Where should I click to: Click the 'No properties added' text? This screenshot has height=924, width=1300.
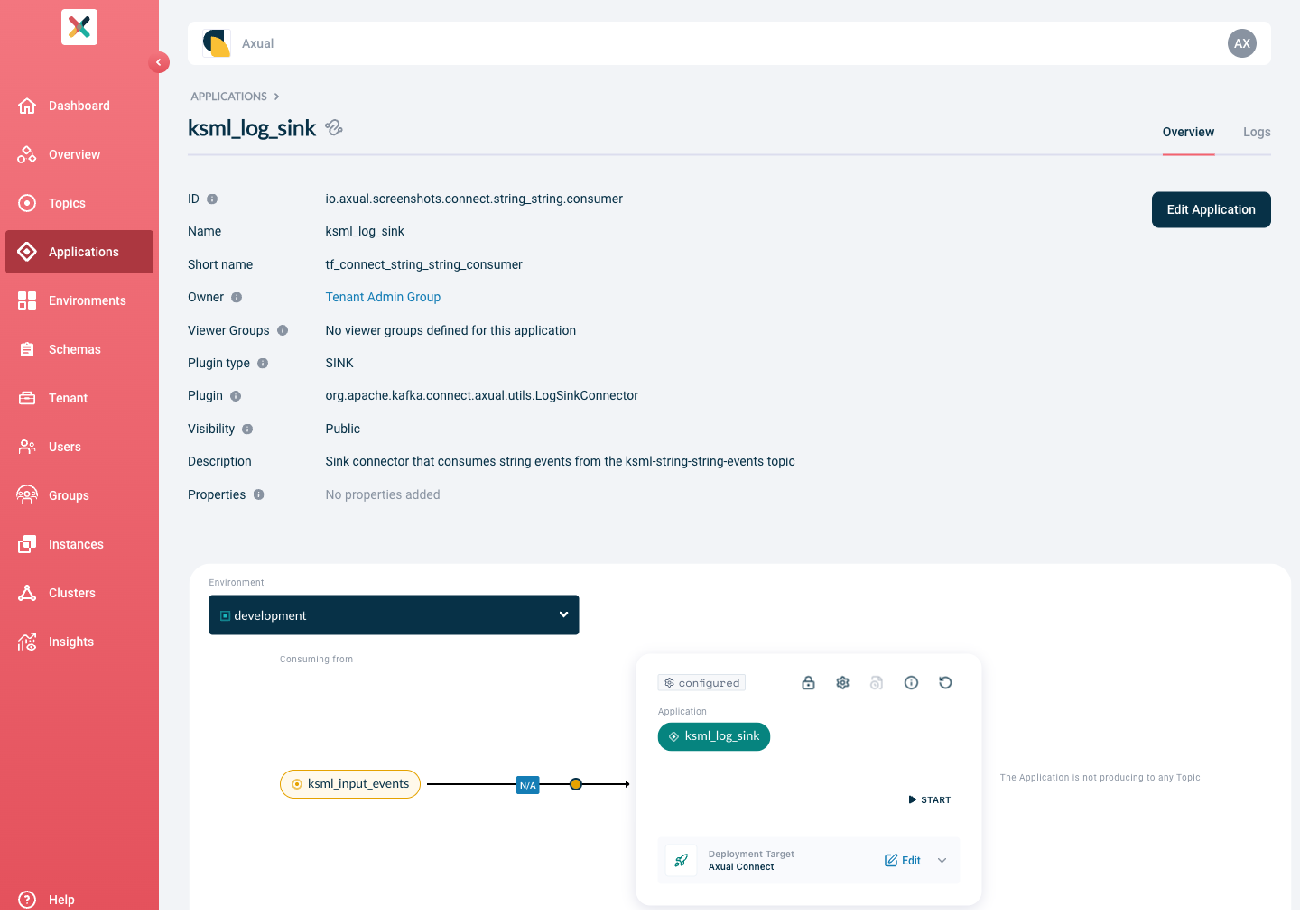coord(383,494)
